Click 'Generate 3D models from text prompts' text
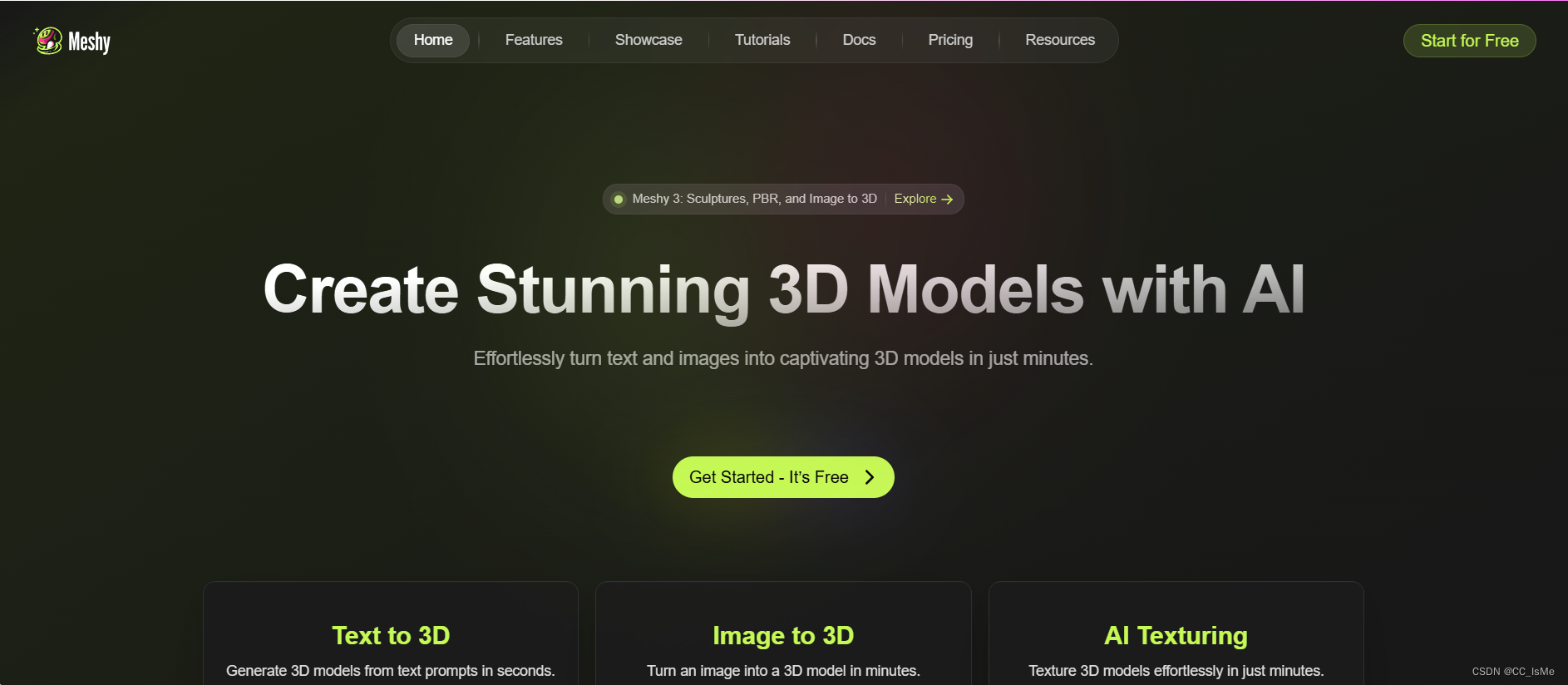 pyautogui.click(x=390, y=671)
